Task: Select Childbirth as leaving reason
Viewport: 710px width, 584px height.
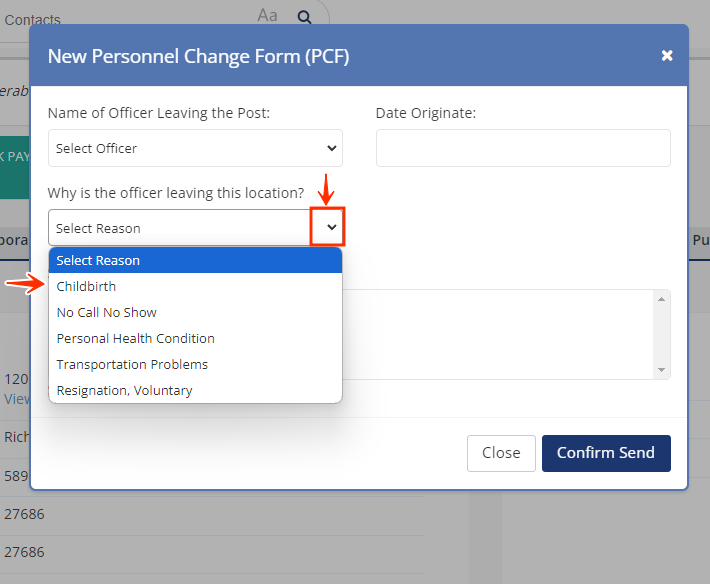Action: pos(195,286)
